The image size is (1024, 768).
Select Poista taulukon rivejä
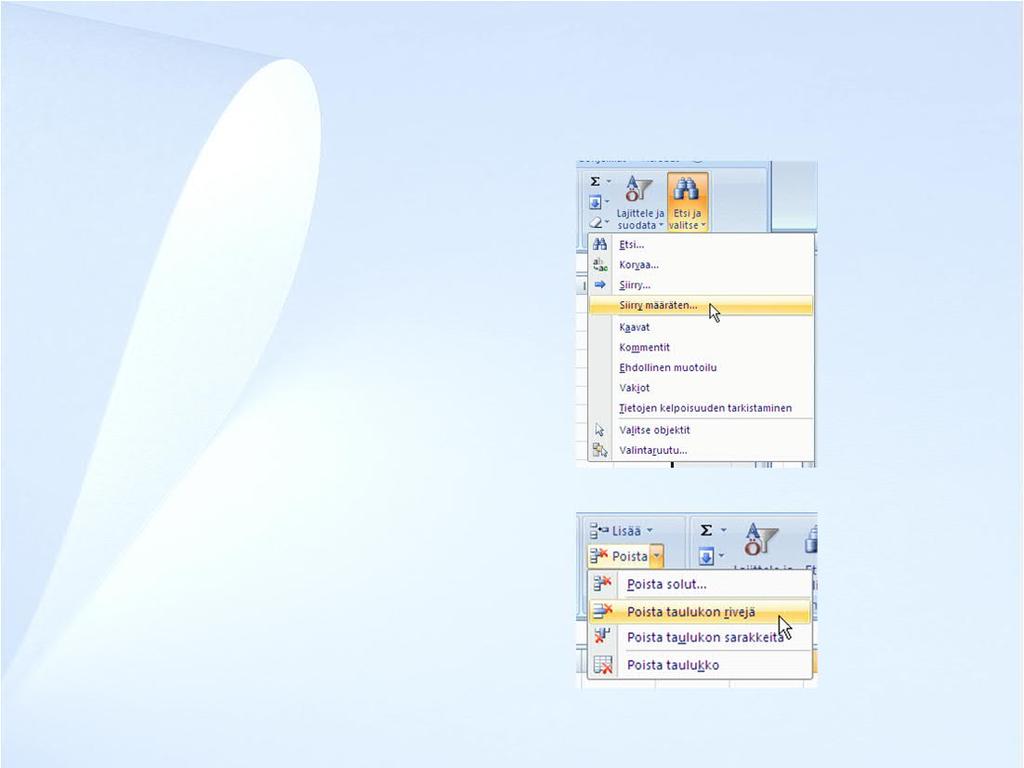pos(700,612)
